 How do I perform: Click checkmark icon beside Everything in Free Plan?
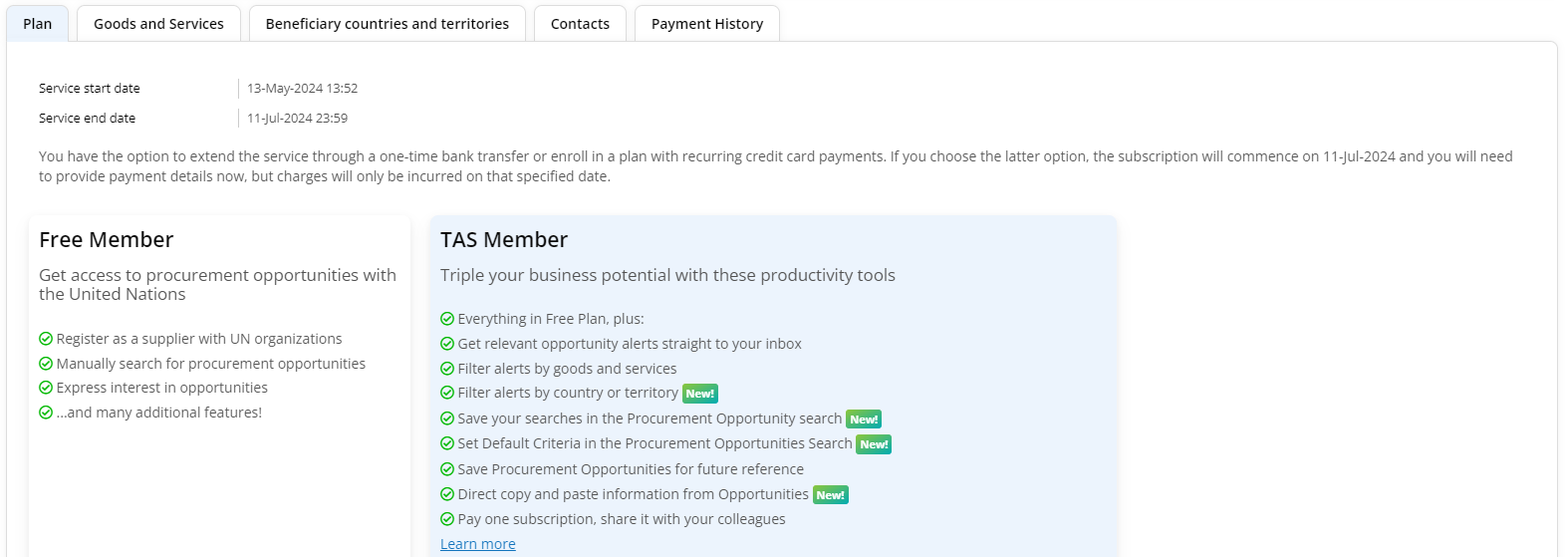[x=447, y=319]
